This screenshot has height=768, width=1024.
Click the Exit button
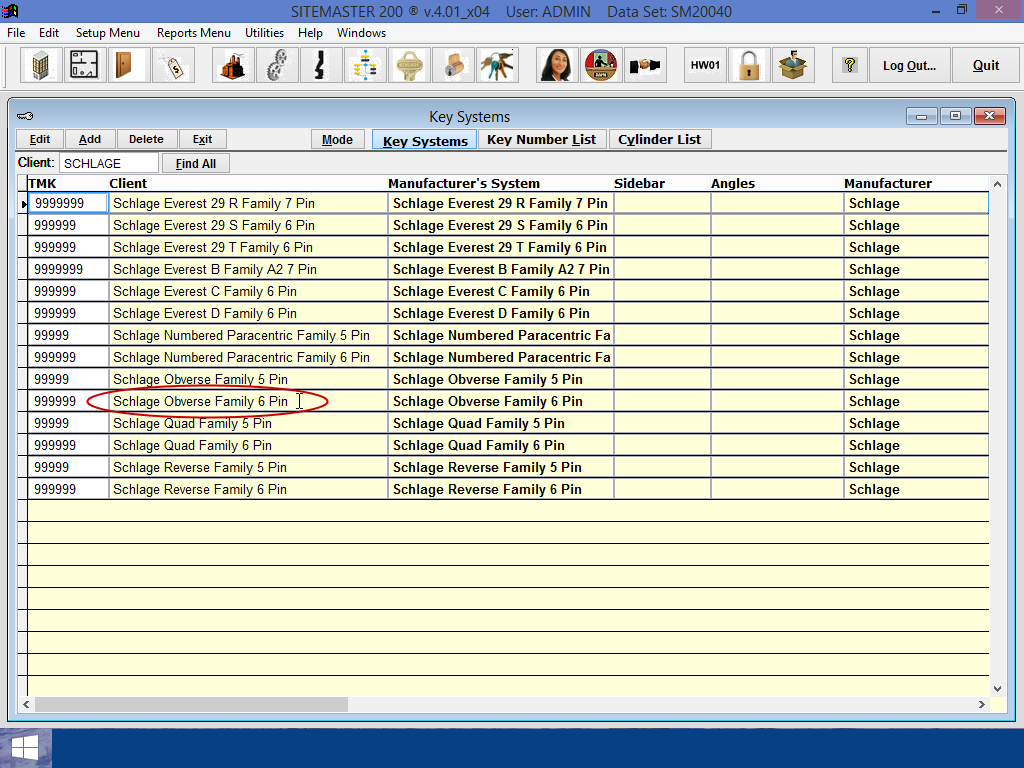coord(202,139)
